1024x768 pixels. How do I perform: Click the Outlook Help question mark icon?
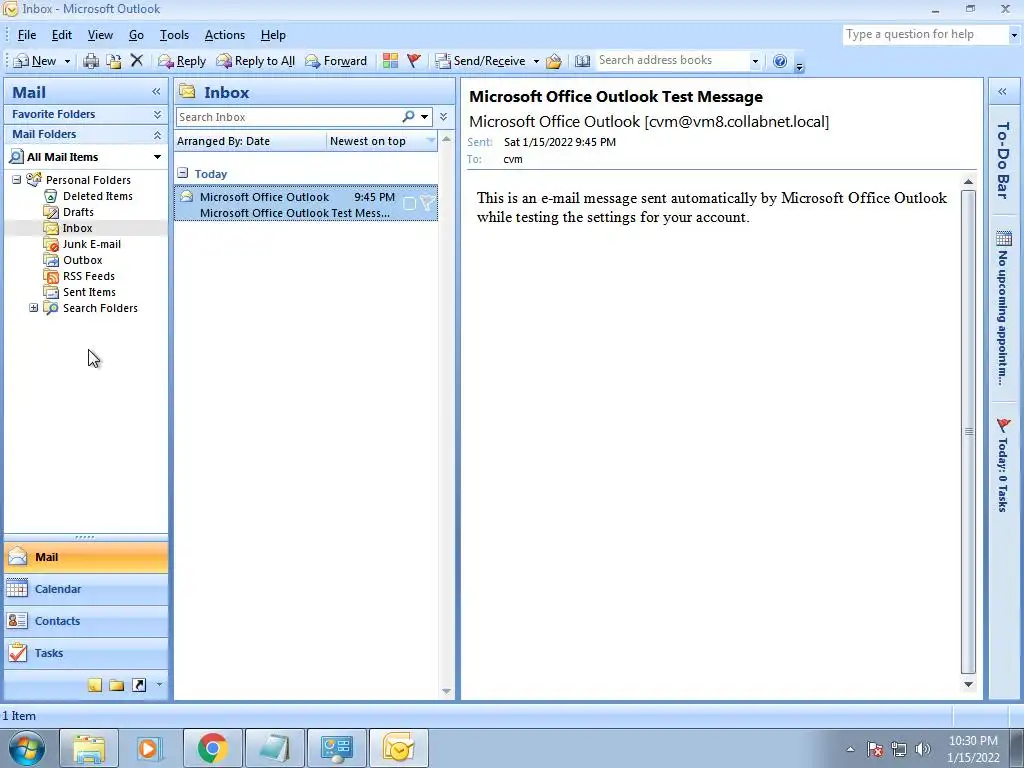(x=780, y=61)
